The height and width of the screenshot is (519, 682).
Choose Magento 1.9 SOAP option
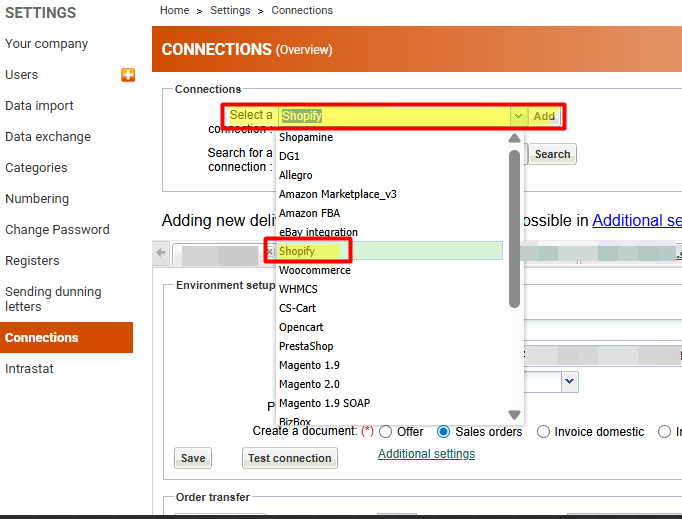391,403
